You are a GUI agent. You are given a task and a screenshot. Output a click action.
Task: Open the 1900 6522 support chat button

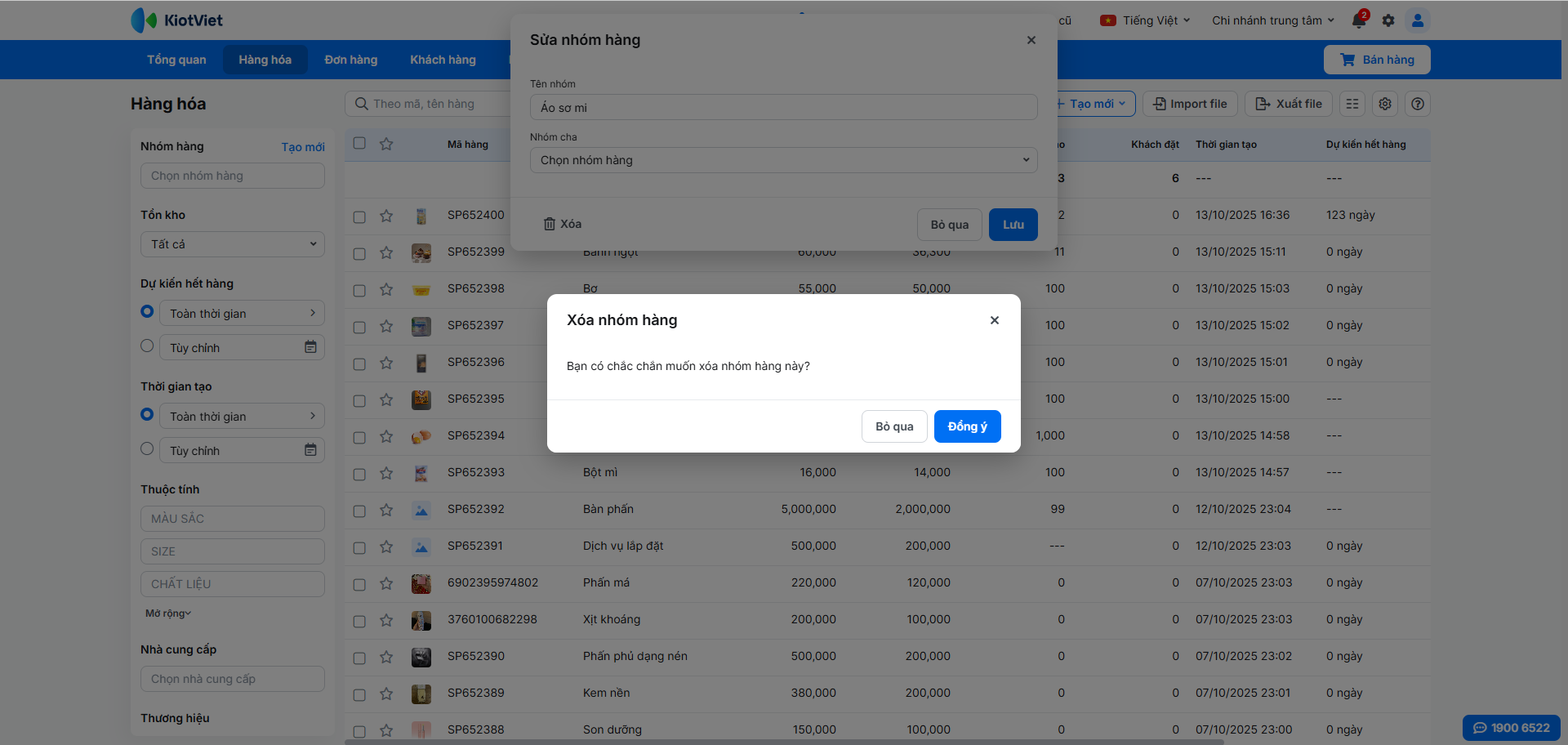1512,728
